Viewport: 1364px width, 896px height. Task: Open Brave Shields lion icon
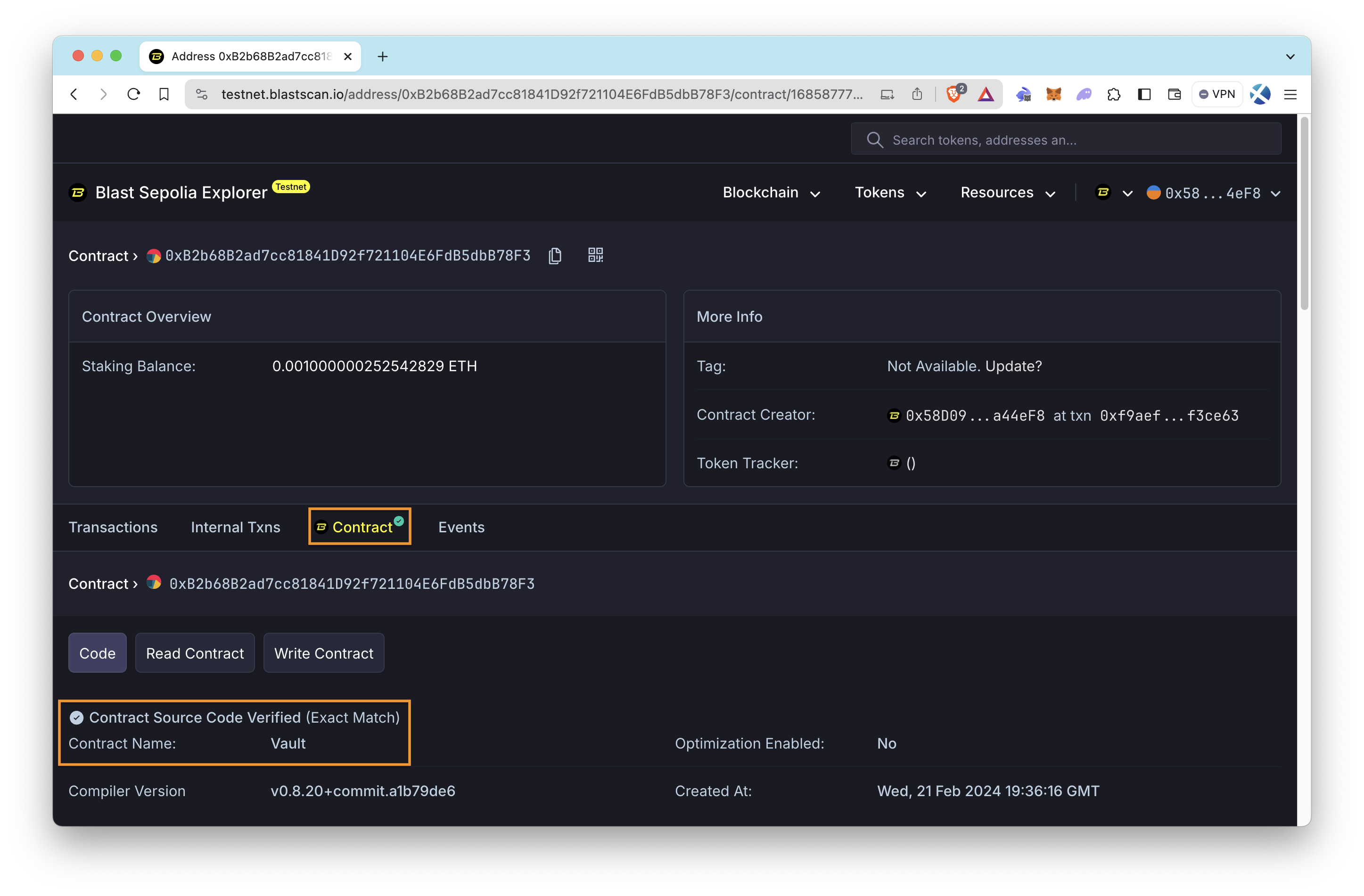coord(953,94)
